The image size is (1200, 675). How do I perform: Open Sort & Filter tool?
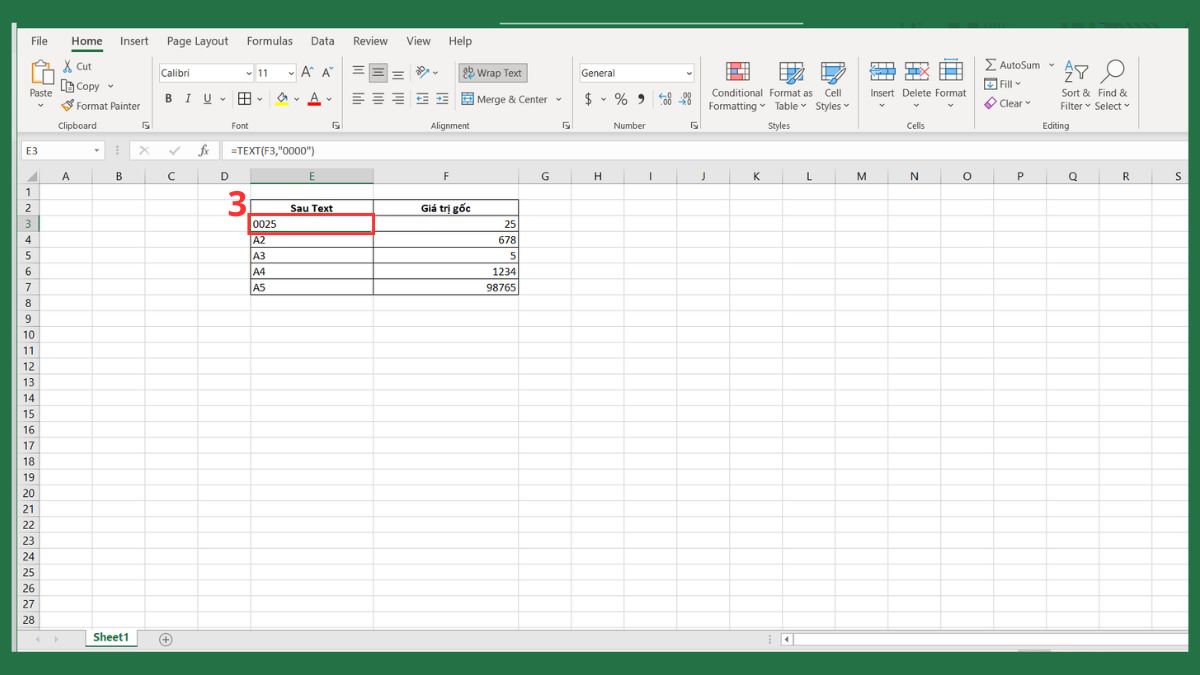click(x=1076, y=73)
